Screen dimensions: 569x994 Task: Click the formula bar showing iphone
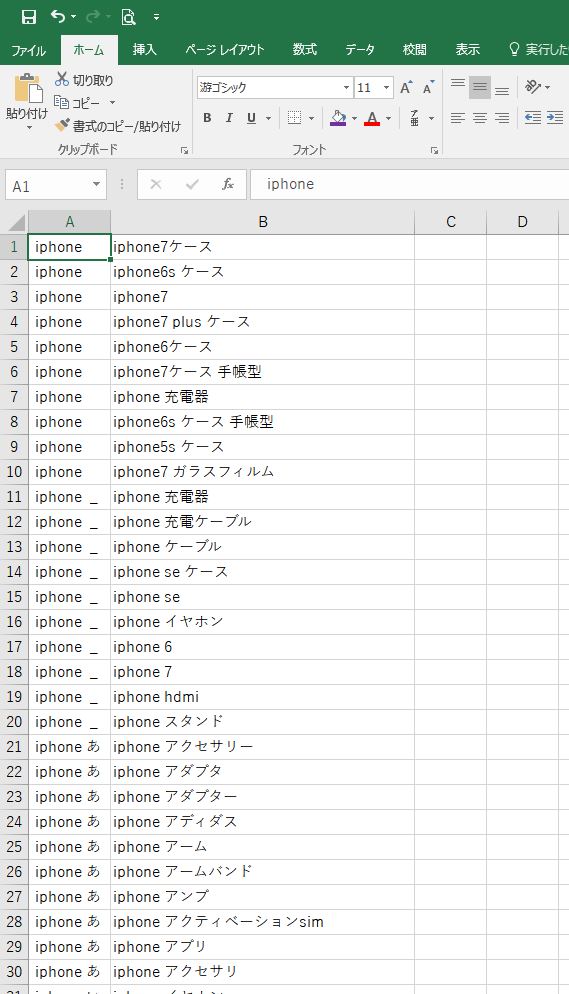coord(409,184)
